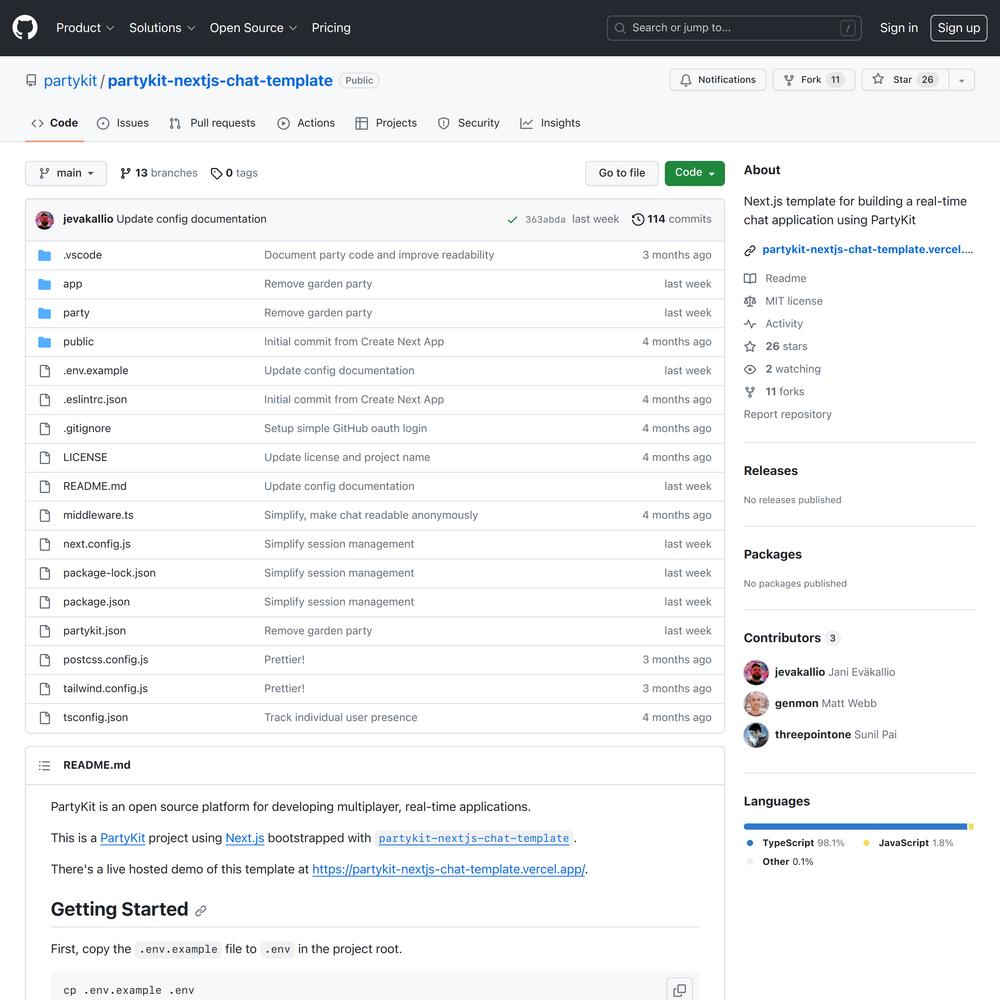Open the 114 commits history link
This screenshot has height=1000, width=1000.
[671, 219]
